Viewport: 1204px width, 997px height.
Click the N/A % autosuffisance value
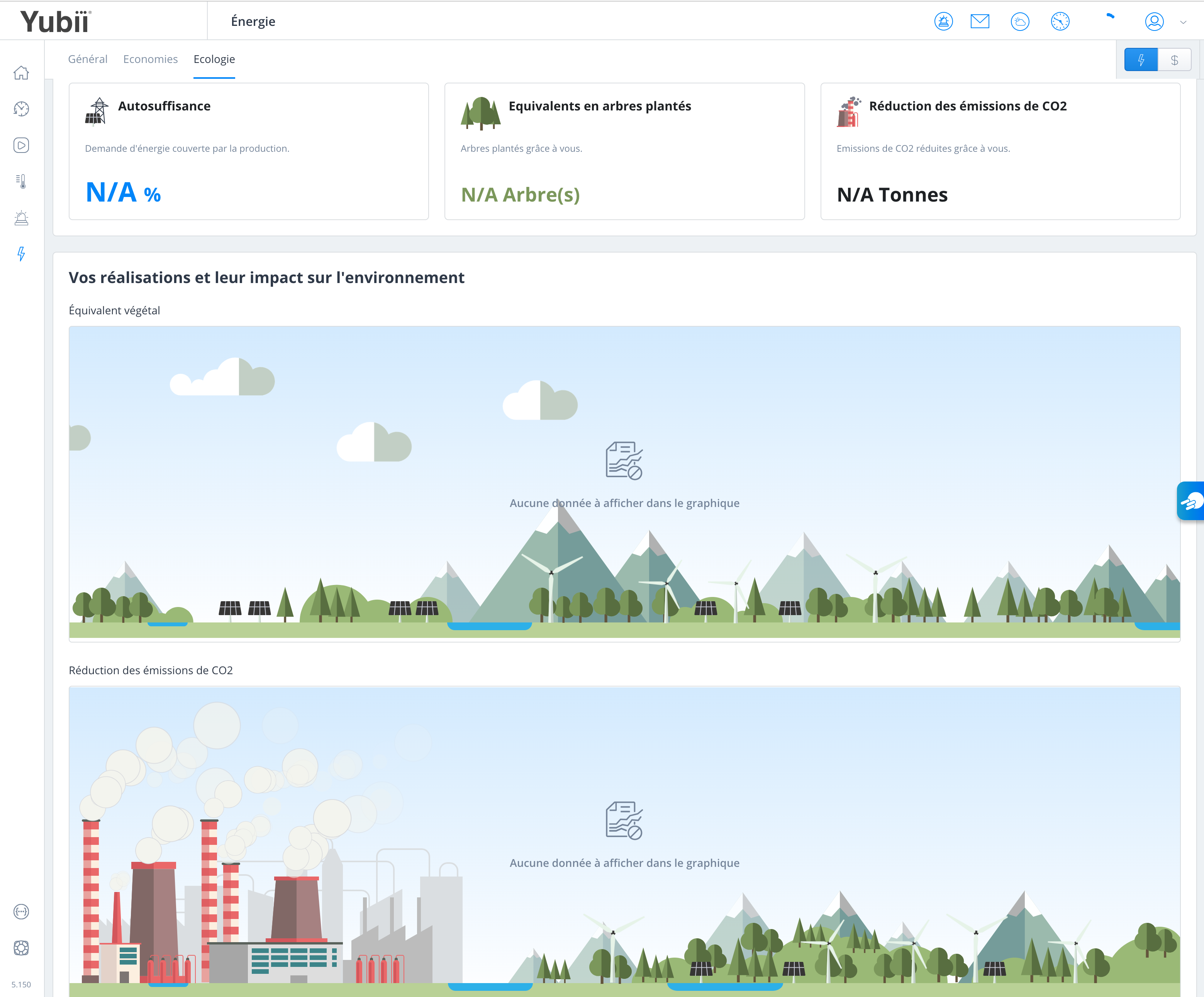click(x=123, y=193)
